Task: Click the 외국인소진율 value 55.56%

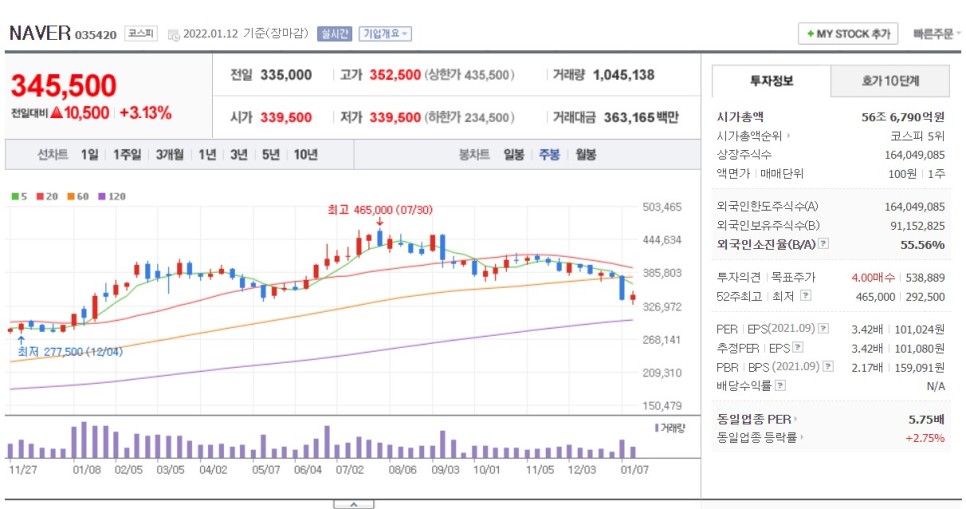Action: tap(922, 245)
